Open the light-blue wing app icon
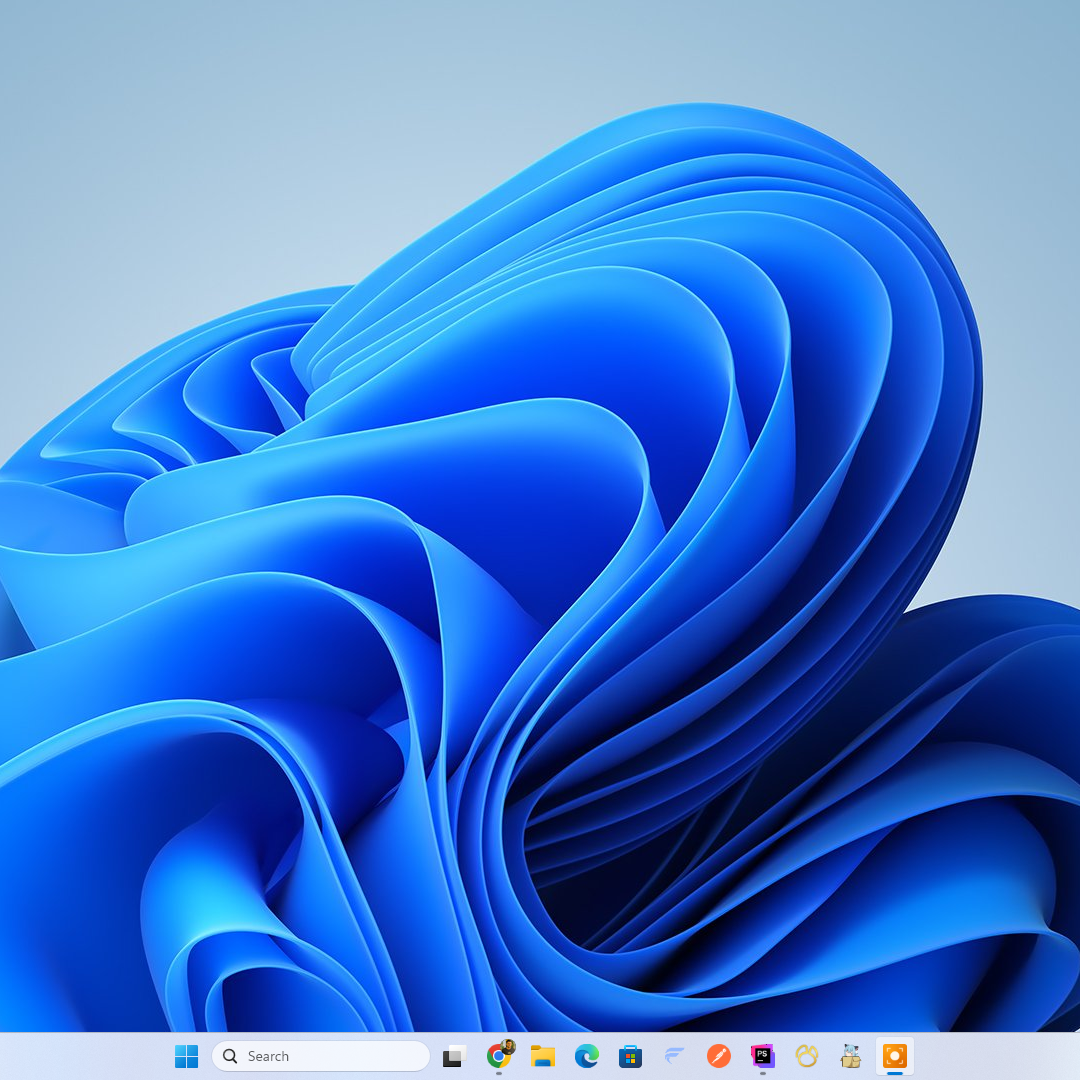 pos(675,1056)
